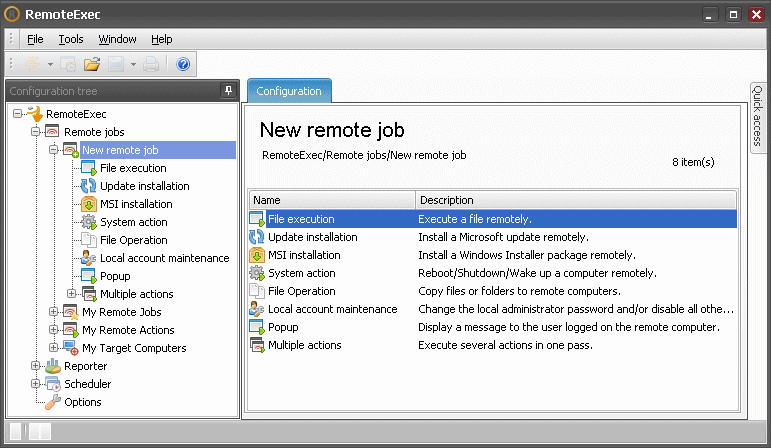Image resolution: width=771 pixels, height=448 pixels.
Task: Open the Window menu
Action: (117, 39)
